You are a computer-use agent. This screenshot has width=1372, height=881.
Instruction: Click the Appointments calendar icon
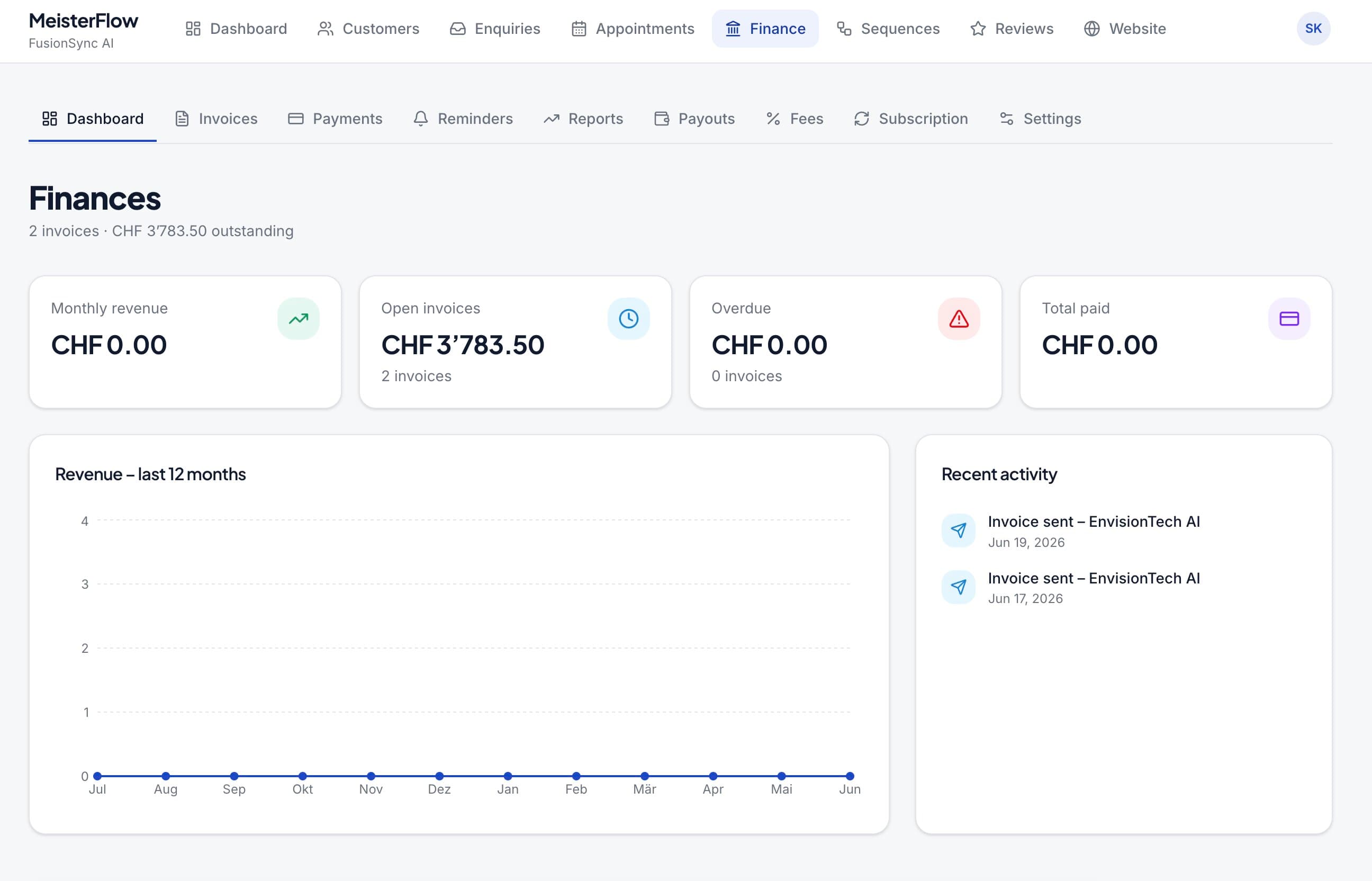579,29
